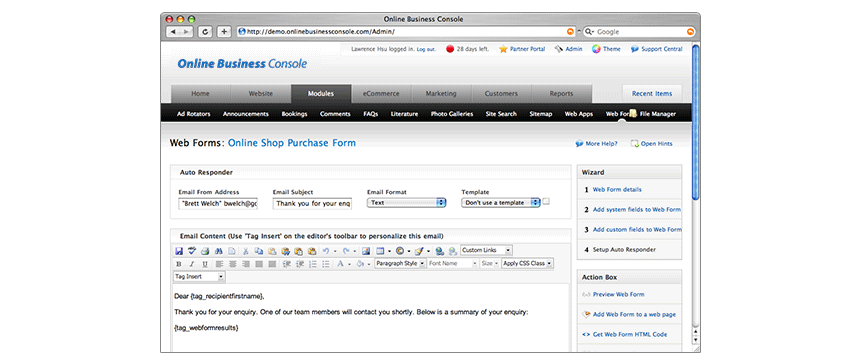Switch to the Website tab
This screenshot has width=860, height=360.
point(261,94)
